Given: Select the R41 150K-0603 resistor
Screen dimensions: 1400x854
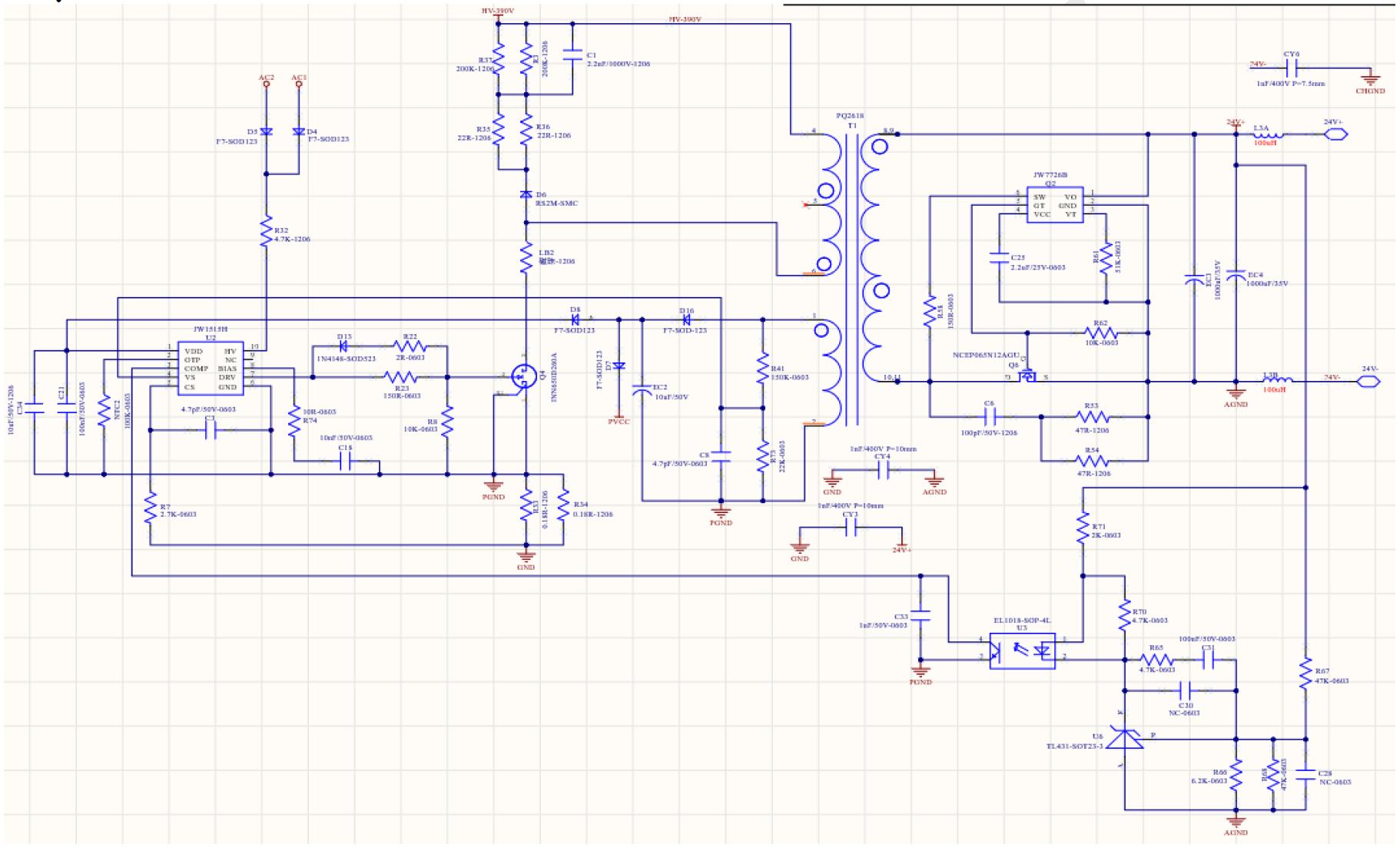Looking at the screenshot, I should pos(762,366).
